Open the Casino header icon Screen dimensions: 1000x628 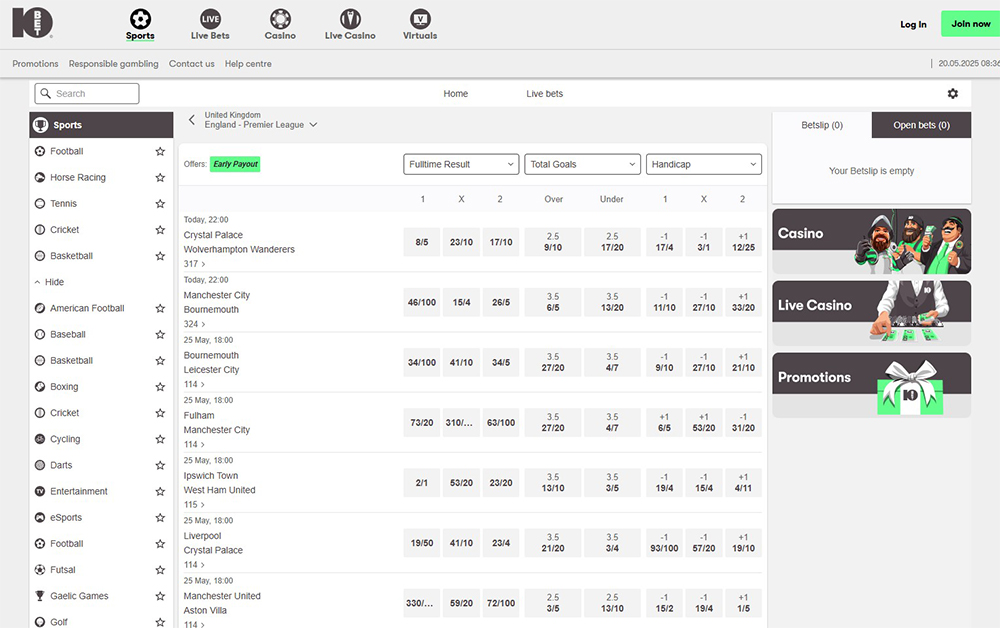tap(280, 19)
